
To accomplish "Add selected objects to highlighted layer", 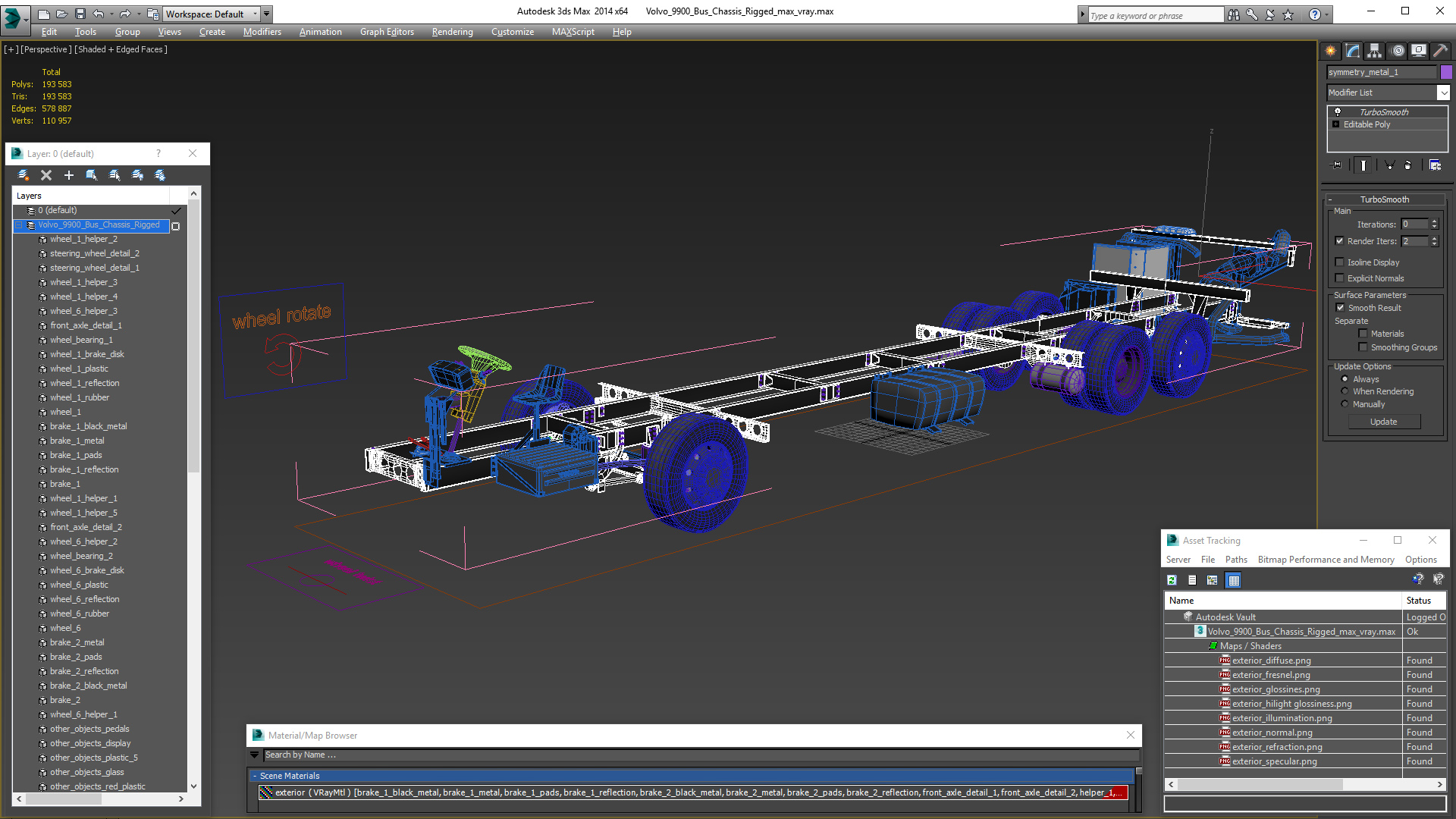I will tap(69, 175).
